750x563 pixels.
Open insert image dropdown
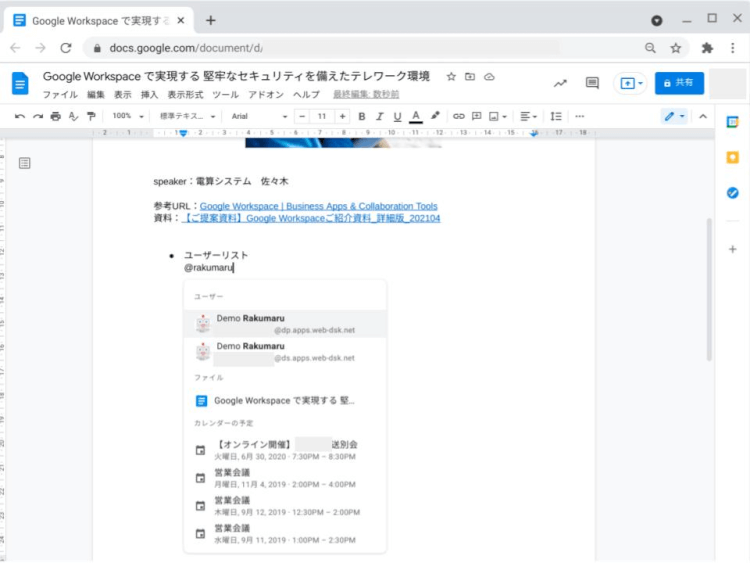pyautogui.click(x=498, y=116)
